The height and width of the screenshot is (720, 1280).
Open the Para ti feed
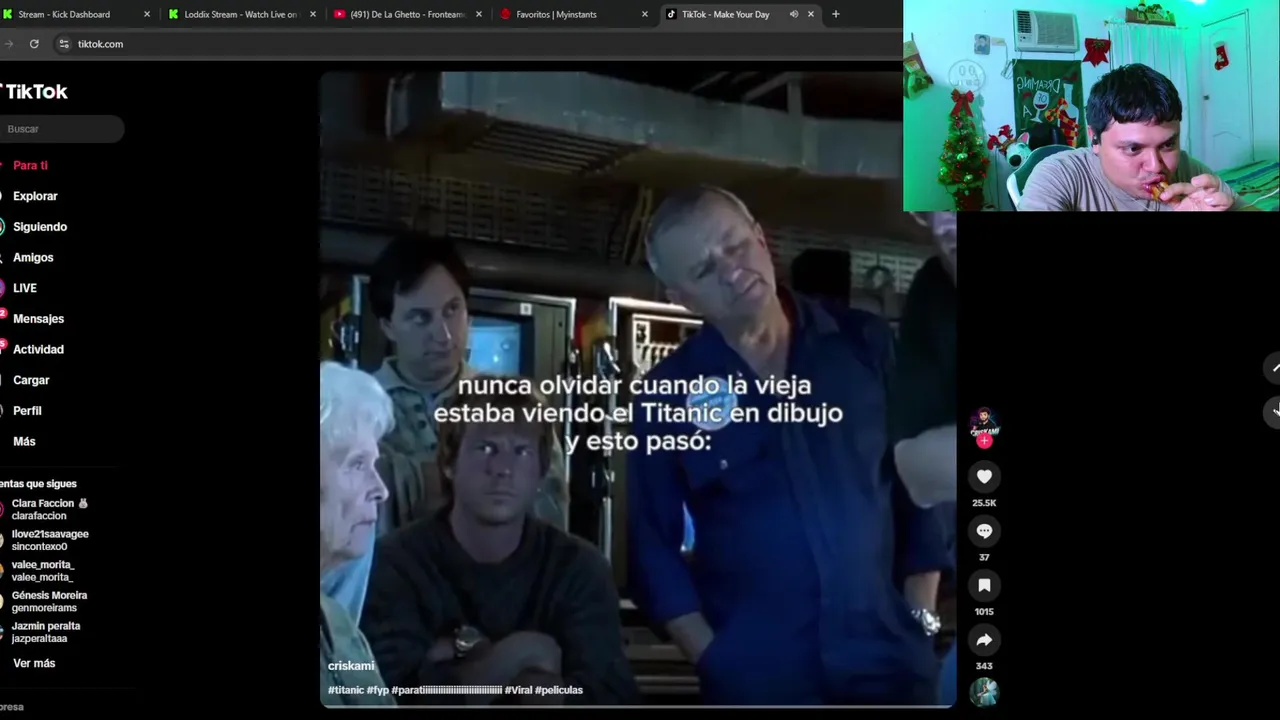[30, 165]
